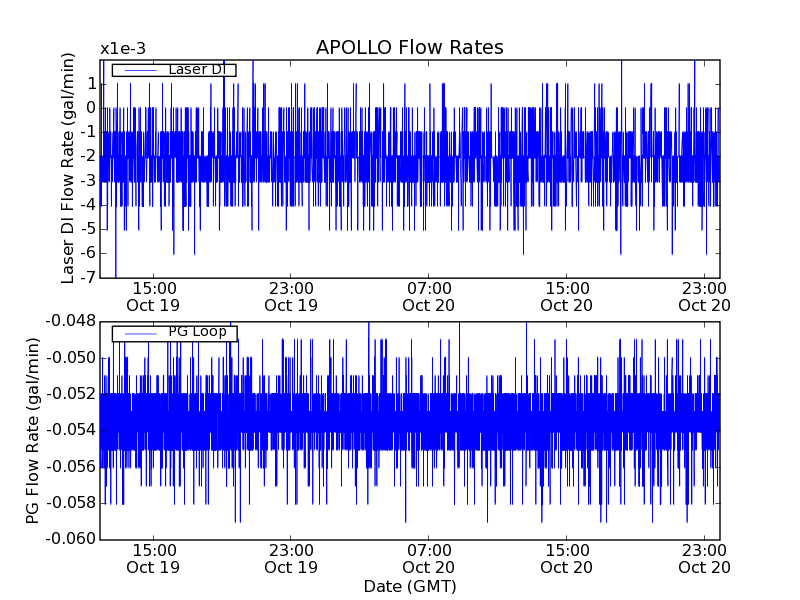Click the "-0.056" PG flow tick label
Screen dimensions: 800x600
(71, 466)
